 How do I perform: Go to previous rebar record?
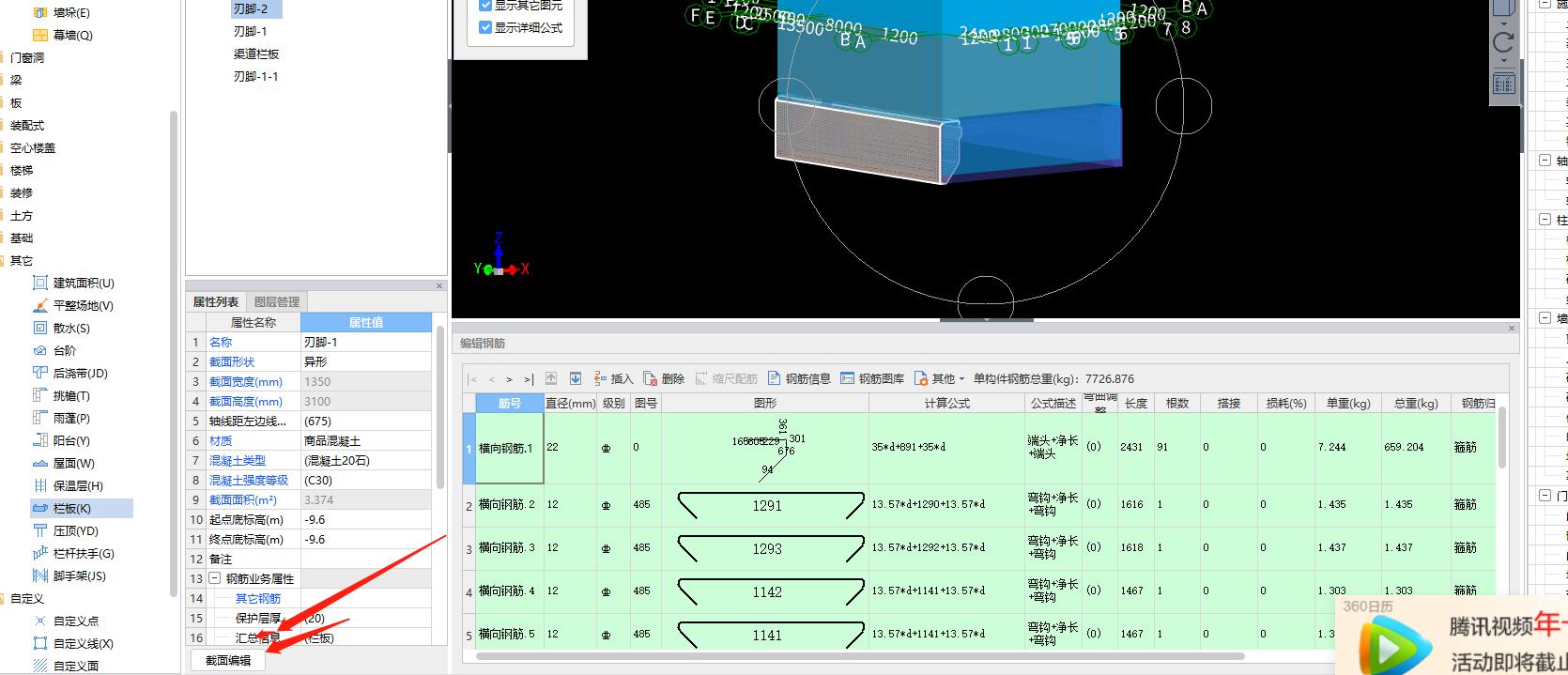coord(491,379)
